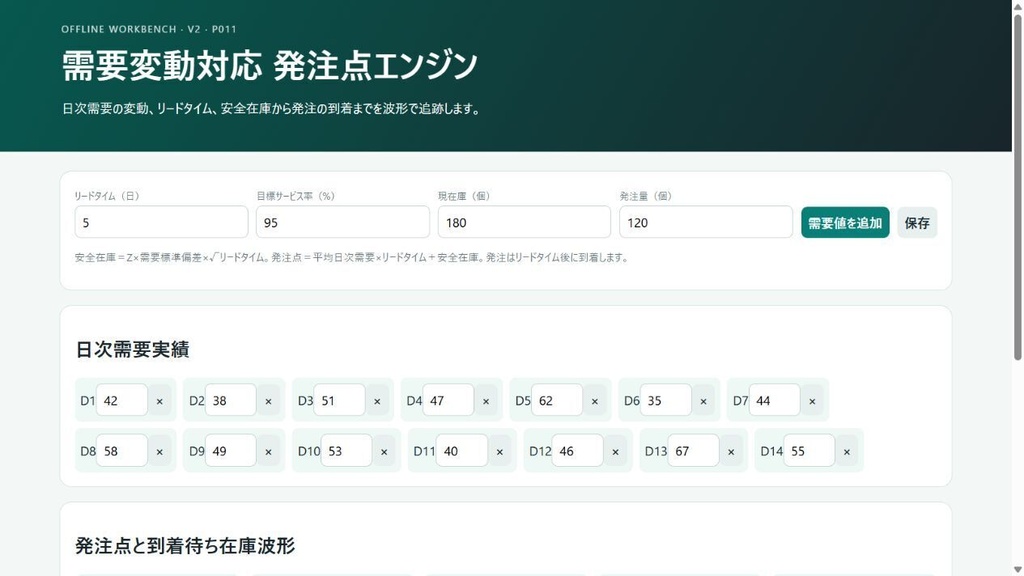Edit the D1 demand field
The width and height of the screenshot is (1024, 576).
pos(122,400)
